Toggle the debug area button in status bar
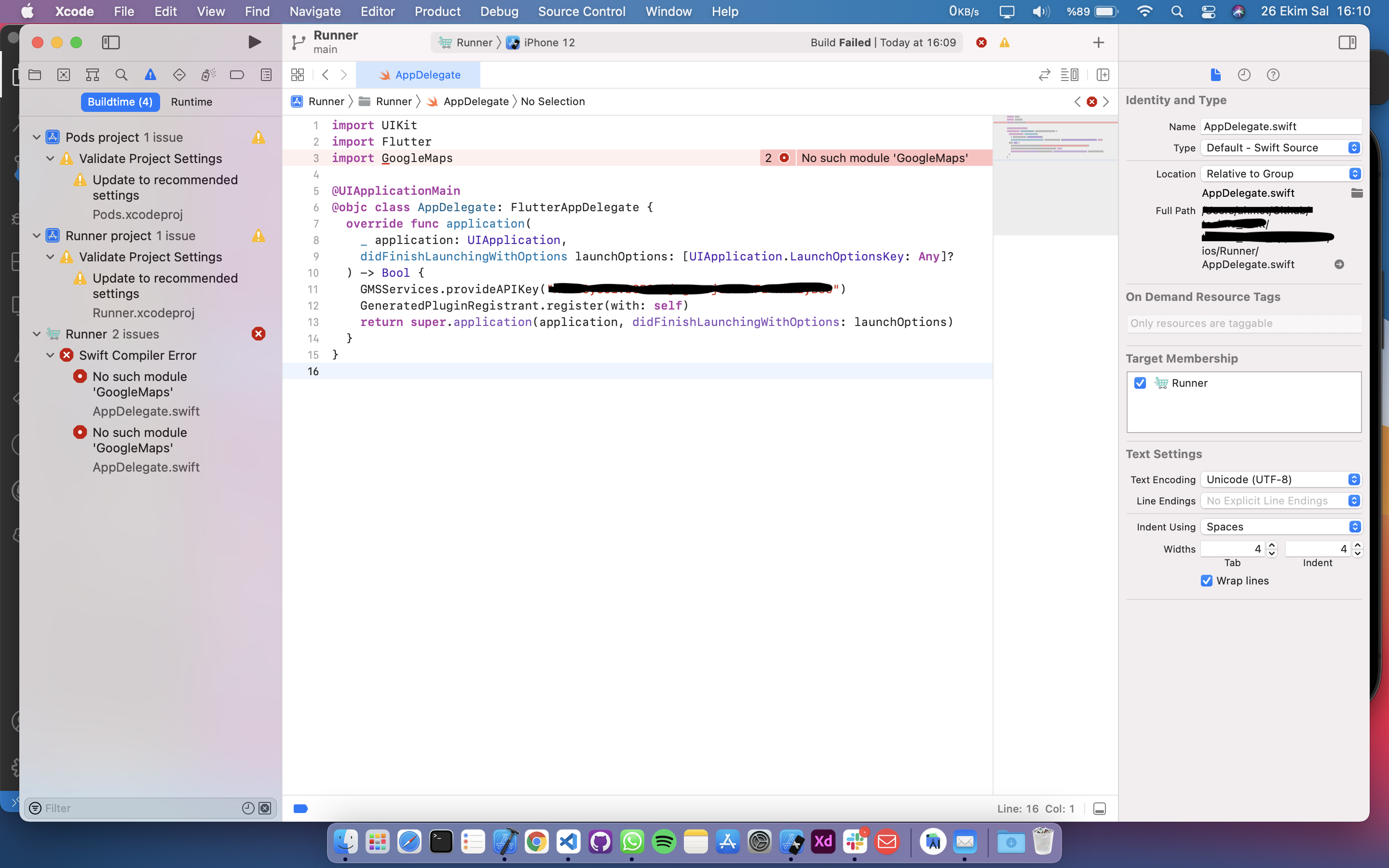The height and width of the screenshot is (868, 1389). click(x=1099, y=808)
